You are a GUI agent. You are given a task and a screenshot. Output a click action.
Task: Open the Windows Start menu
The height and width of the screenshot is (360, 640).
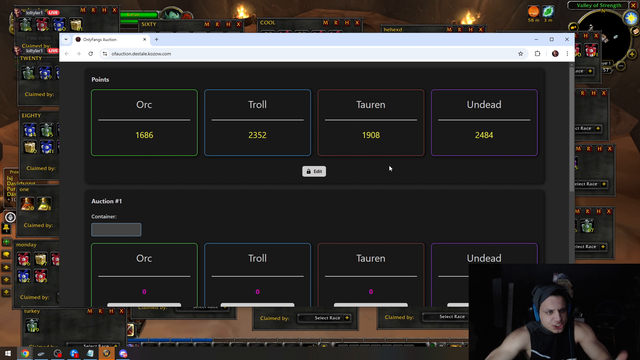(8, 353)
